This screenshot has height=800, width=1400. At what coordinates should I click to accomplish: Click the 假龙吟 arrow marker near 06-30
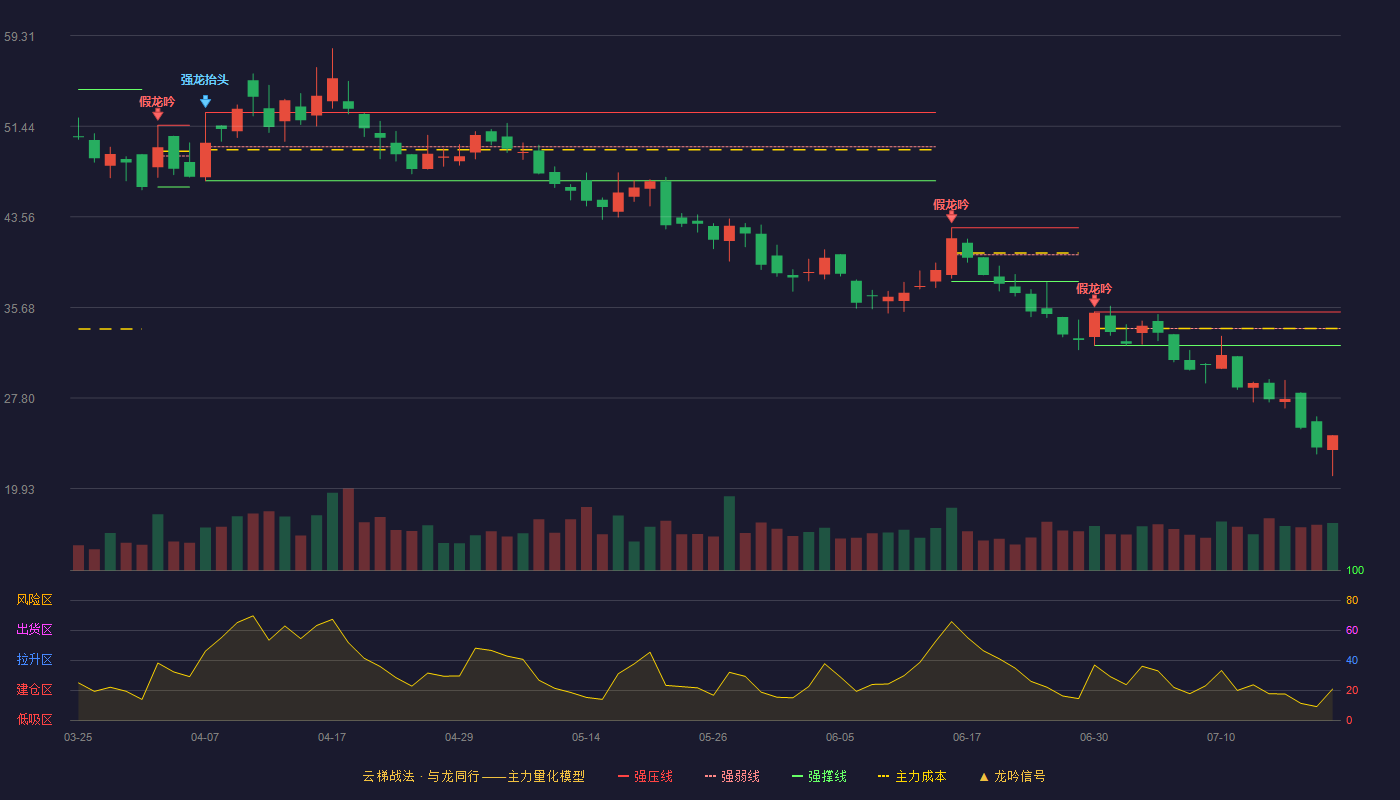tap(1094, 300)
